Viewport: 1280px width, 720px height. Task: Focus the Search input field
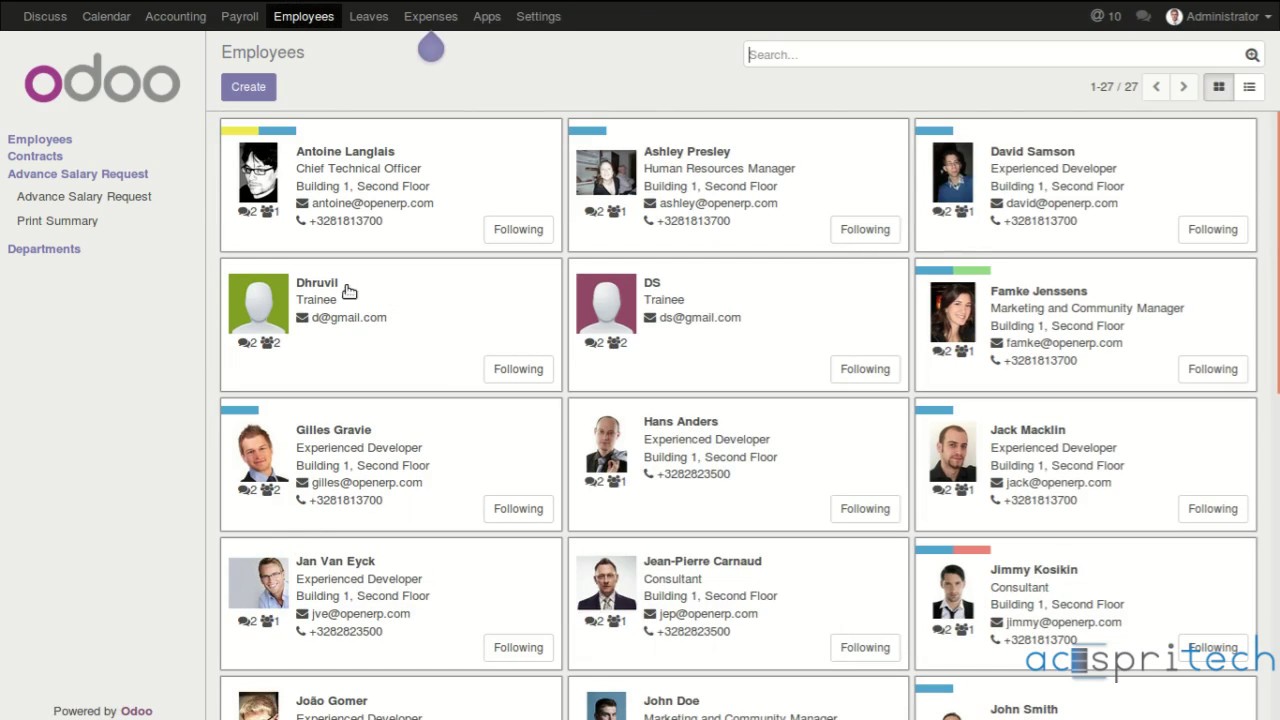(x=994, y=55)
